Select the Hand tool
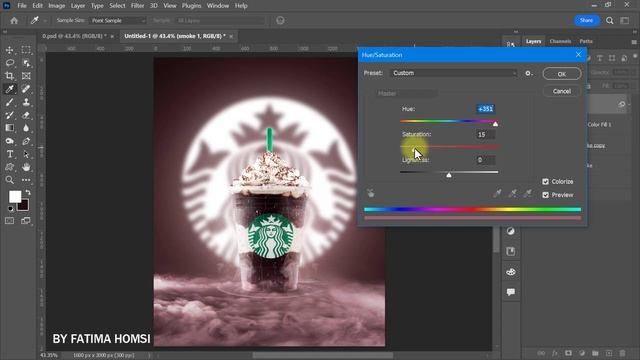The image size is (640, 360). [26, 167]
